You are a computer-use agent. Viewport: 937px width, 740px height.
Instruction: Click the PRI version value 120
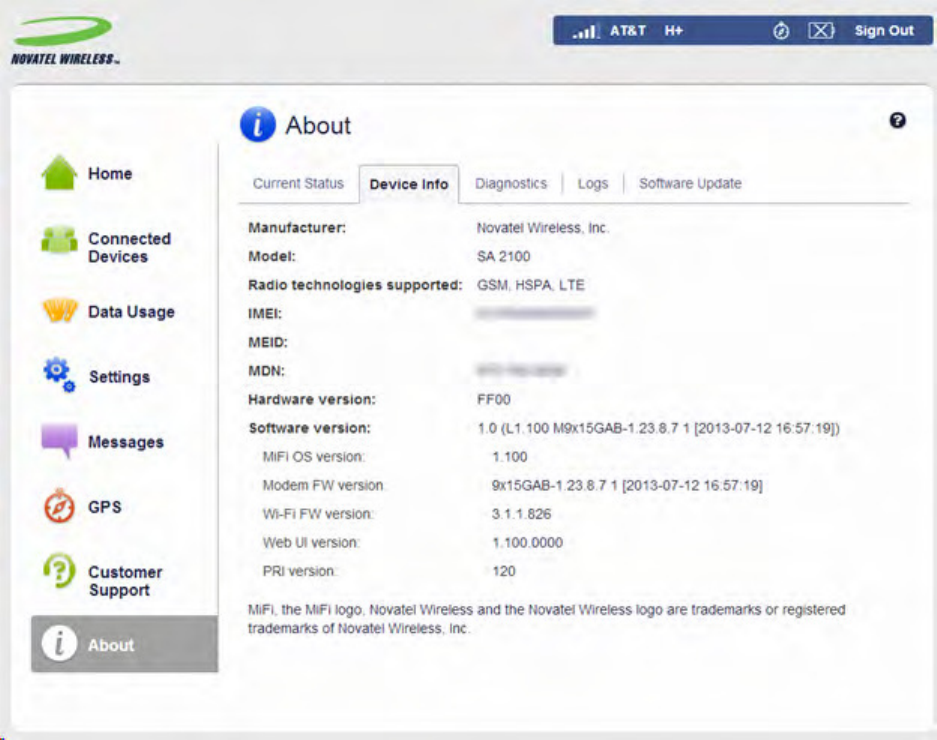tap(504, 571)
